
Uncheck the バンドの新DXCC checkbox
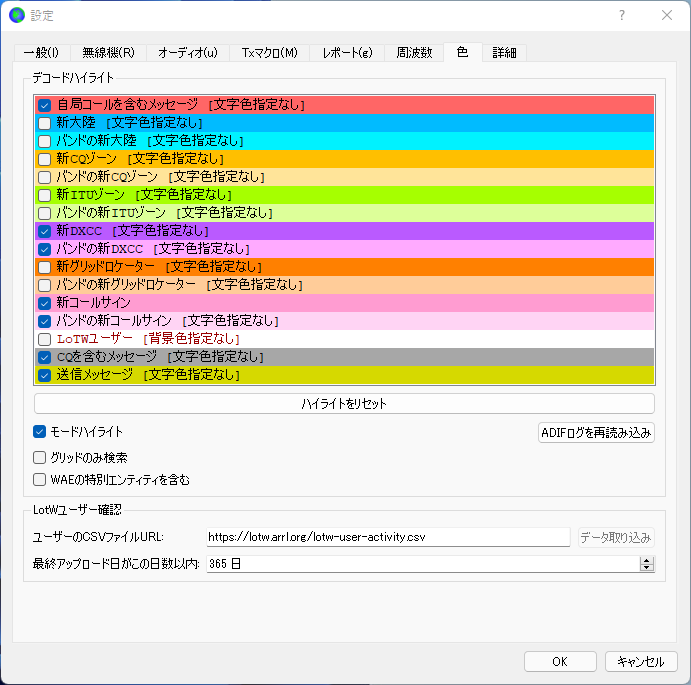(45, 249)
